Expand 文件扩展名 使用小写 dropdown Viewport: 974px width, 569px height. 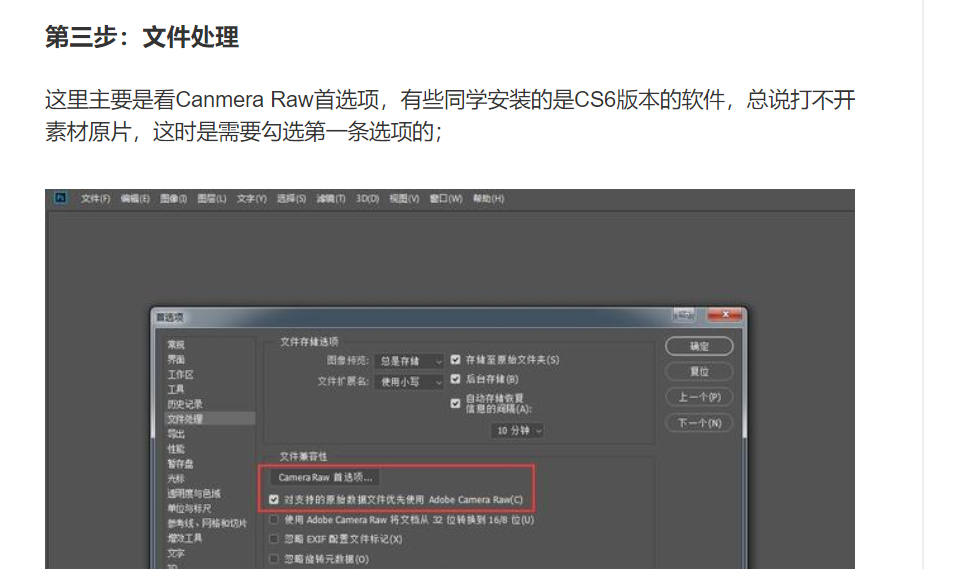410,382
